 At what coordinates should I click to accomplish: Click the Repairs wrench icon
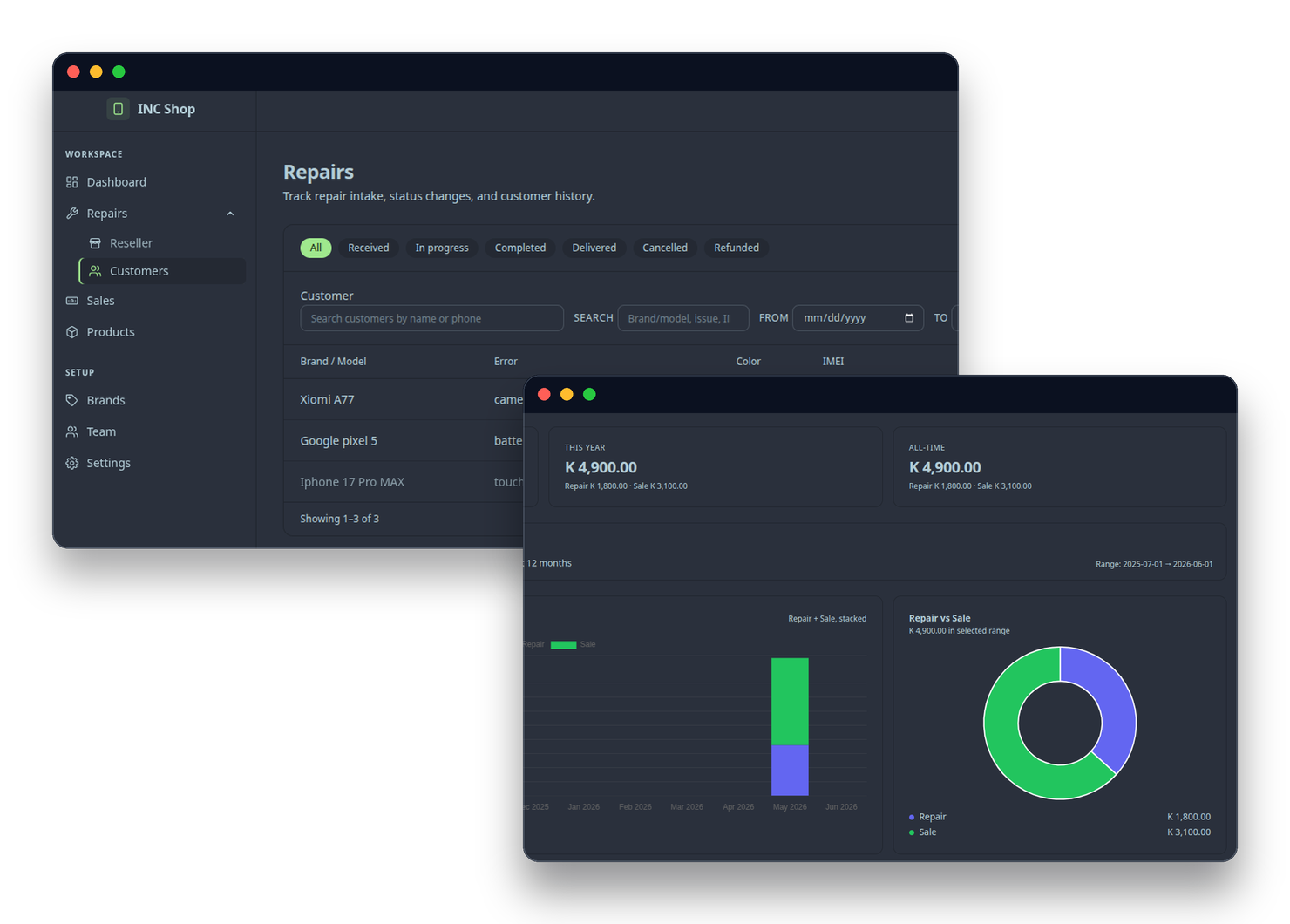click(x=72, y=214)
